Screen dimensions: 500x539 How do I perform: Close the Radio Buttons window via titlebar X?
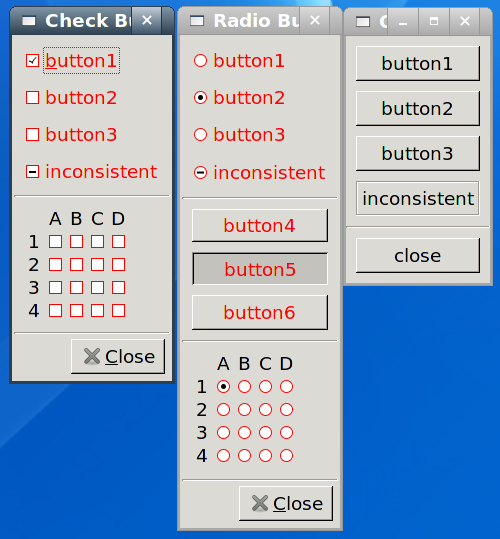click(315, 21)
